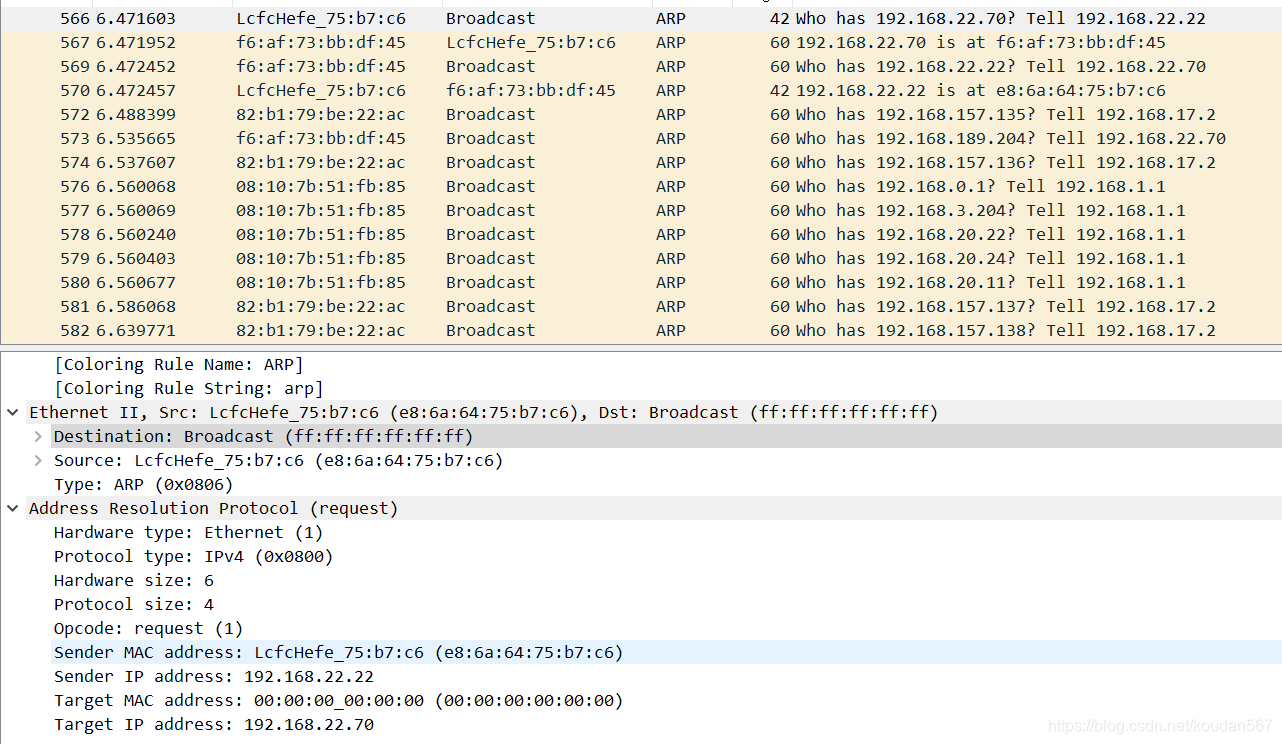Select packet 573 asking for 192.168.189.204

click(x=641, y=138)
